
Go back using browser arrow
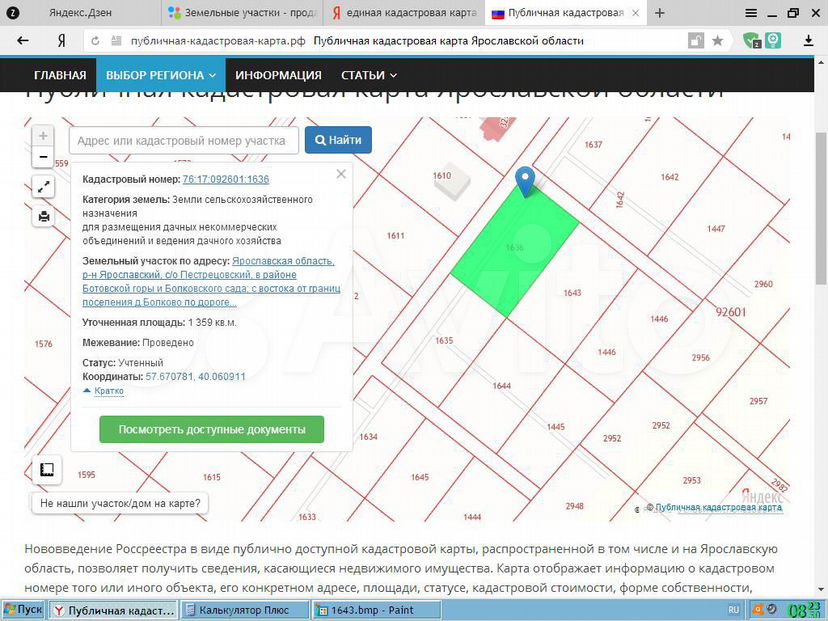23,42
